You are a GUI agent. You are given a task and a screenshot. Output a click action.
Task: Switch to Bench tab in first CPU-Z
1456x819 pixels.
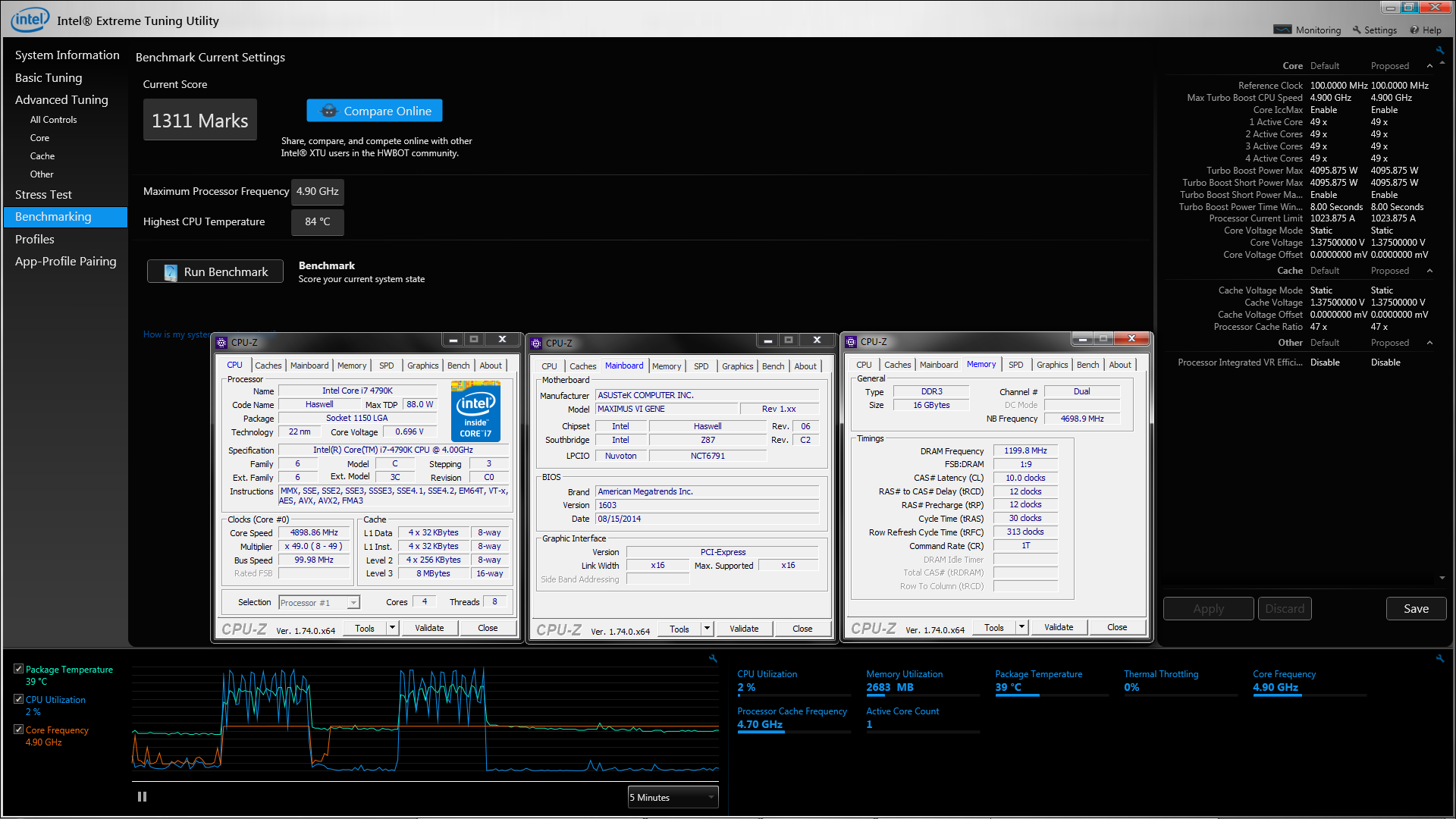click(458, 366)
